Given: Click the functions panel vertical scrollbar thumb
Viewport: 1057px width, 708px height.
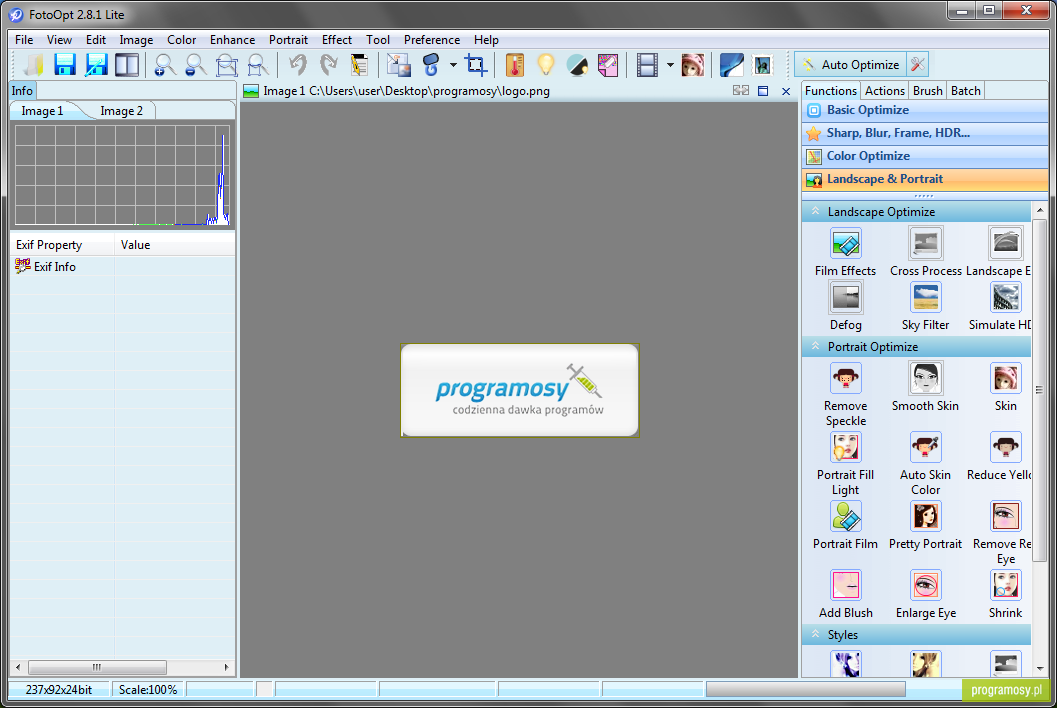Looking at the screenshot, I should 1039,390.
